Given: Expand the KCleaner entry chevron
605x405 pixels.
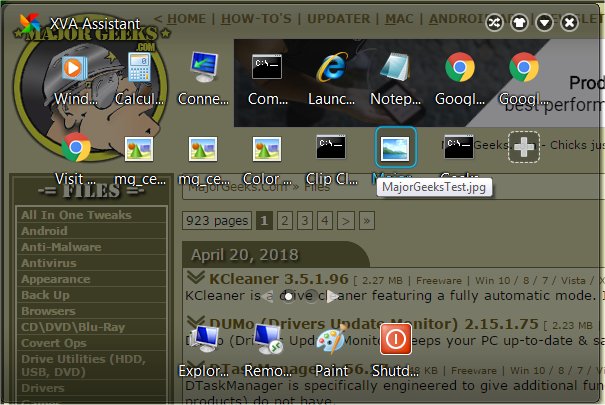Looking at the screenshot, I should coord(195,277).
